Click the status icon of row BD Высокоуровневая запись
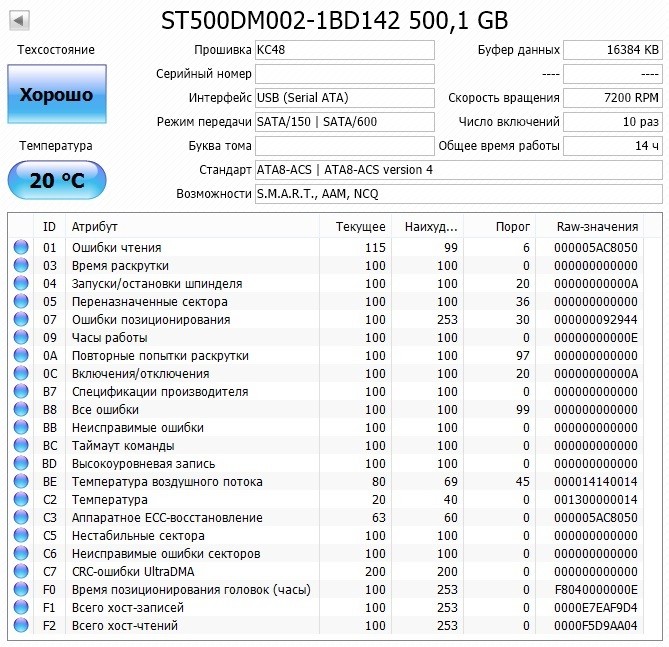 click(21, 463)
